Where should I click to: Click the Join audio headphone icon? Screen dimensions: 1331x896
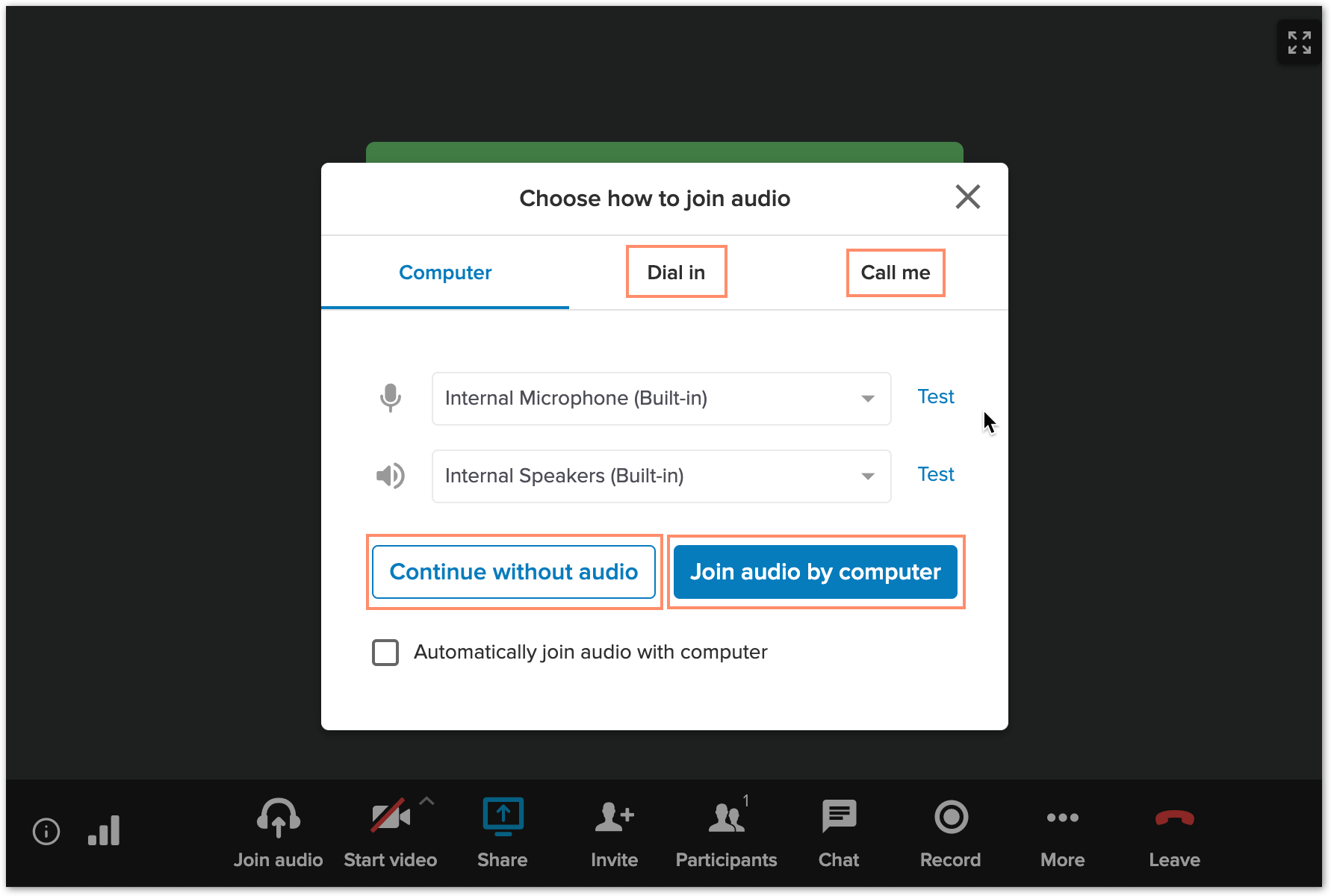(x=279, y=818)
